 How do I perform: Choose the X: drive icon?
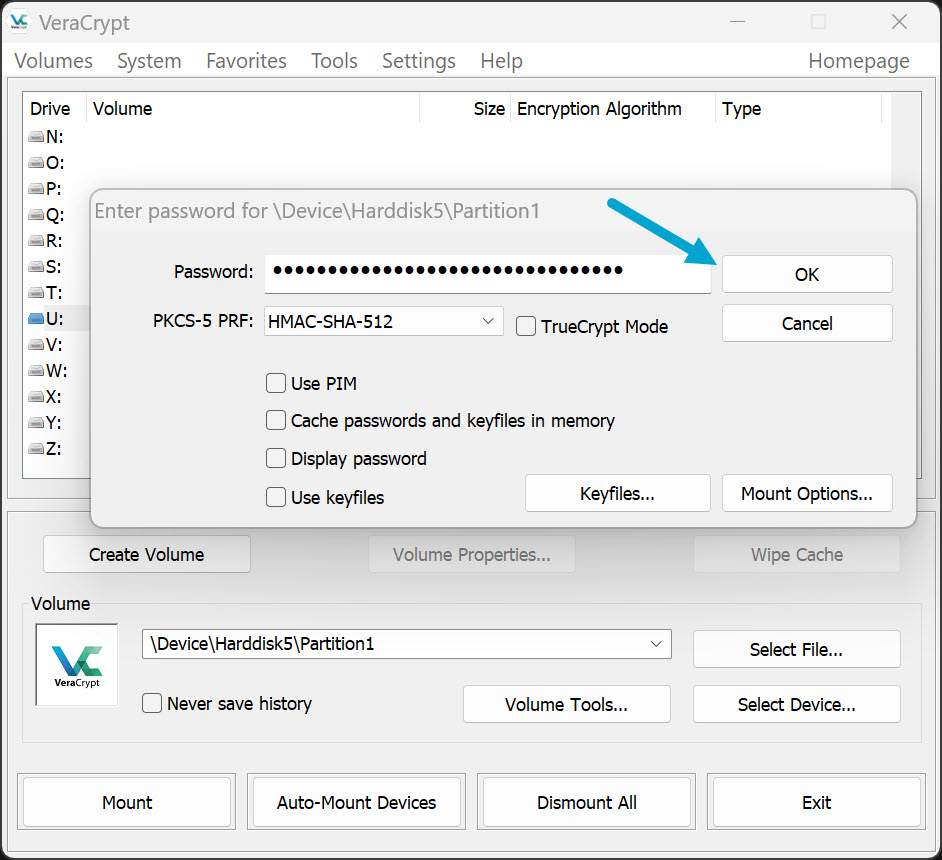pos(36,397)
